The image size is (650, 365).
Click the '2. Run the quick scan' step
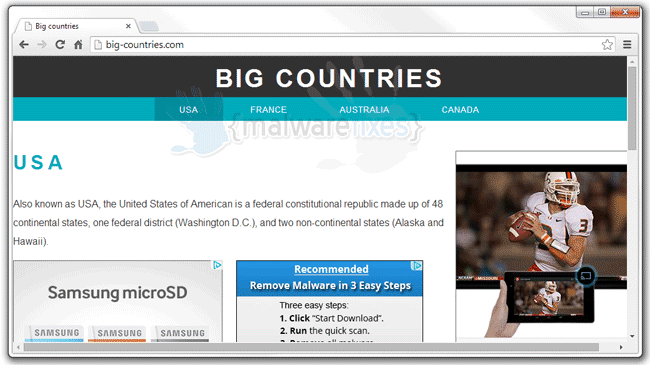pos(324,331)
